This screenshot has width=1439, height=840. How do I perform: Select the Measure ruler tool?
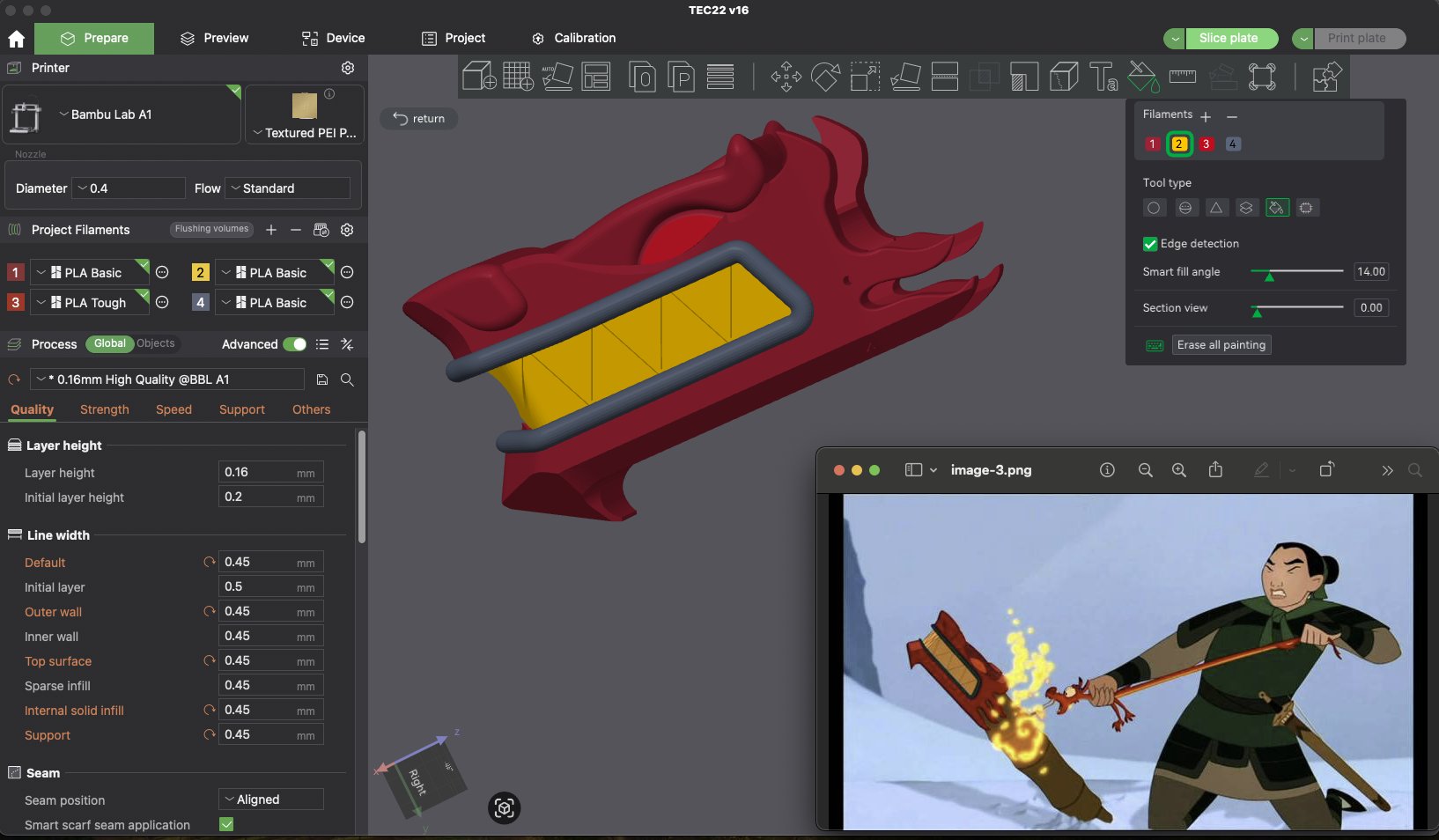1182,77
